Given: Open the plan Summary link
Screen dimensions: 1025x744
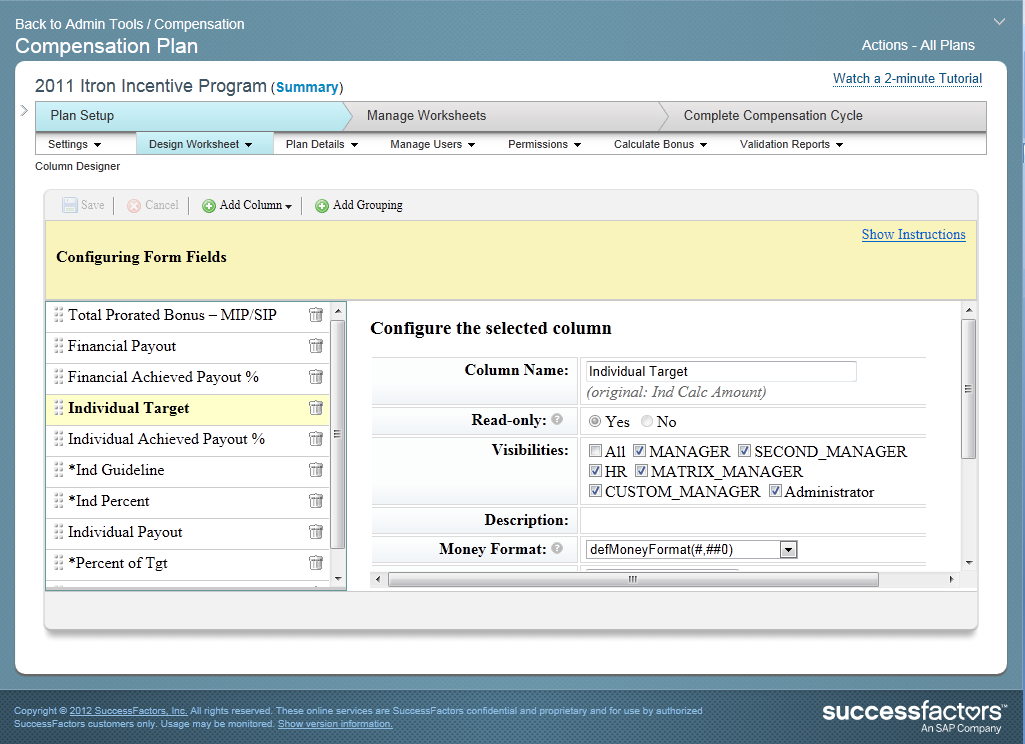Looking at the screenshot, I should pyautogui.click(x=307, y=87).
